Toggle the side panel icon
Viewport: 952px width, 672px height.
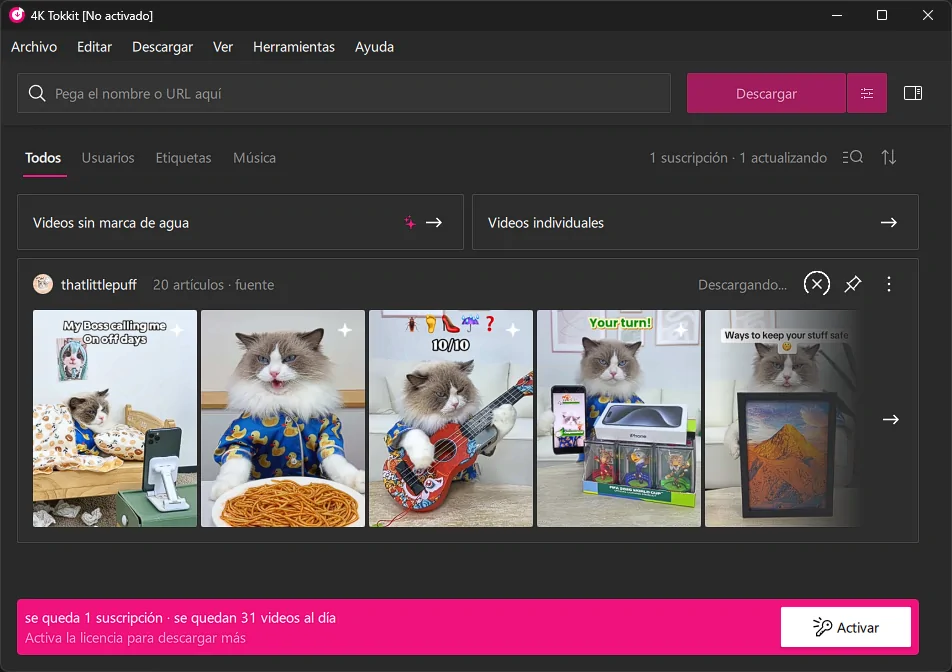coord(913,93)
